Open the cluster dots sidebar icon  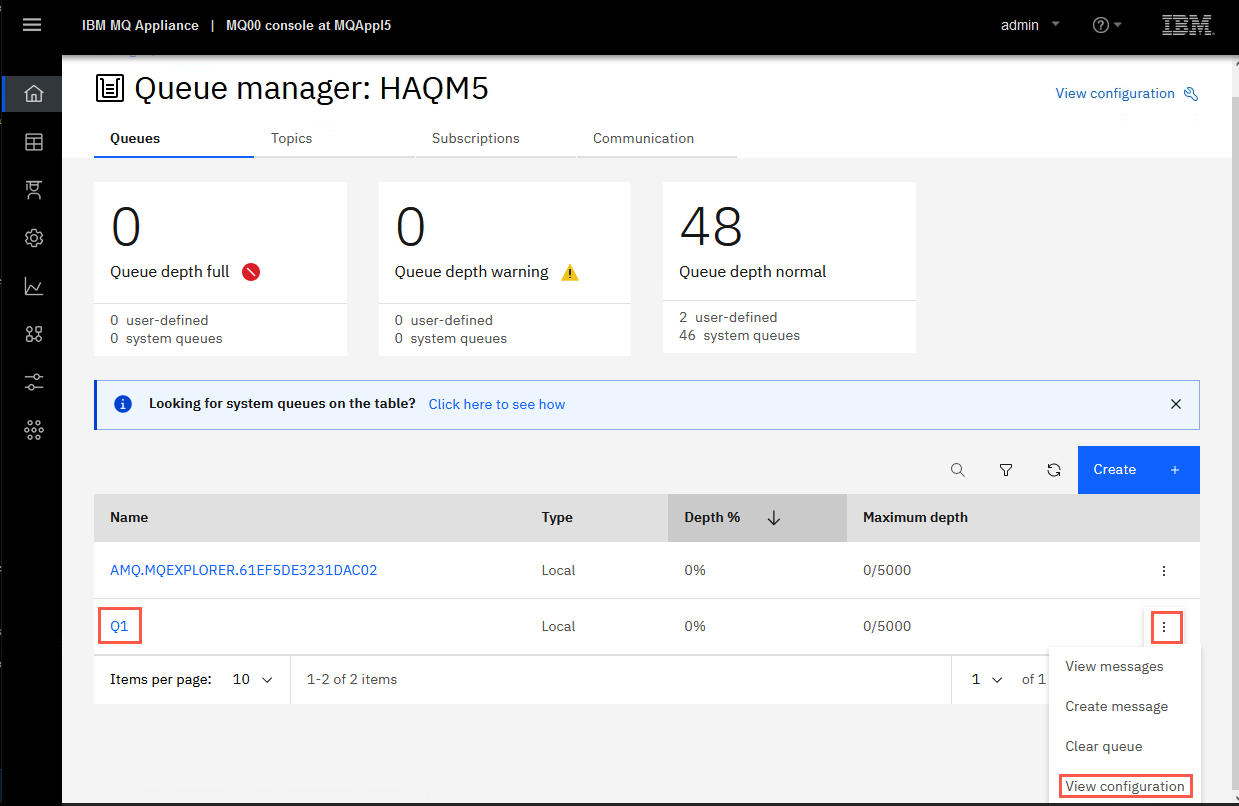[x=34, y=430]
